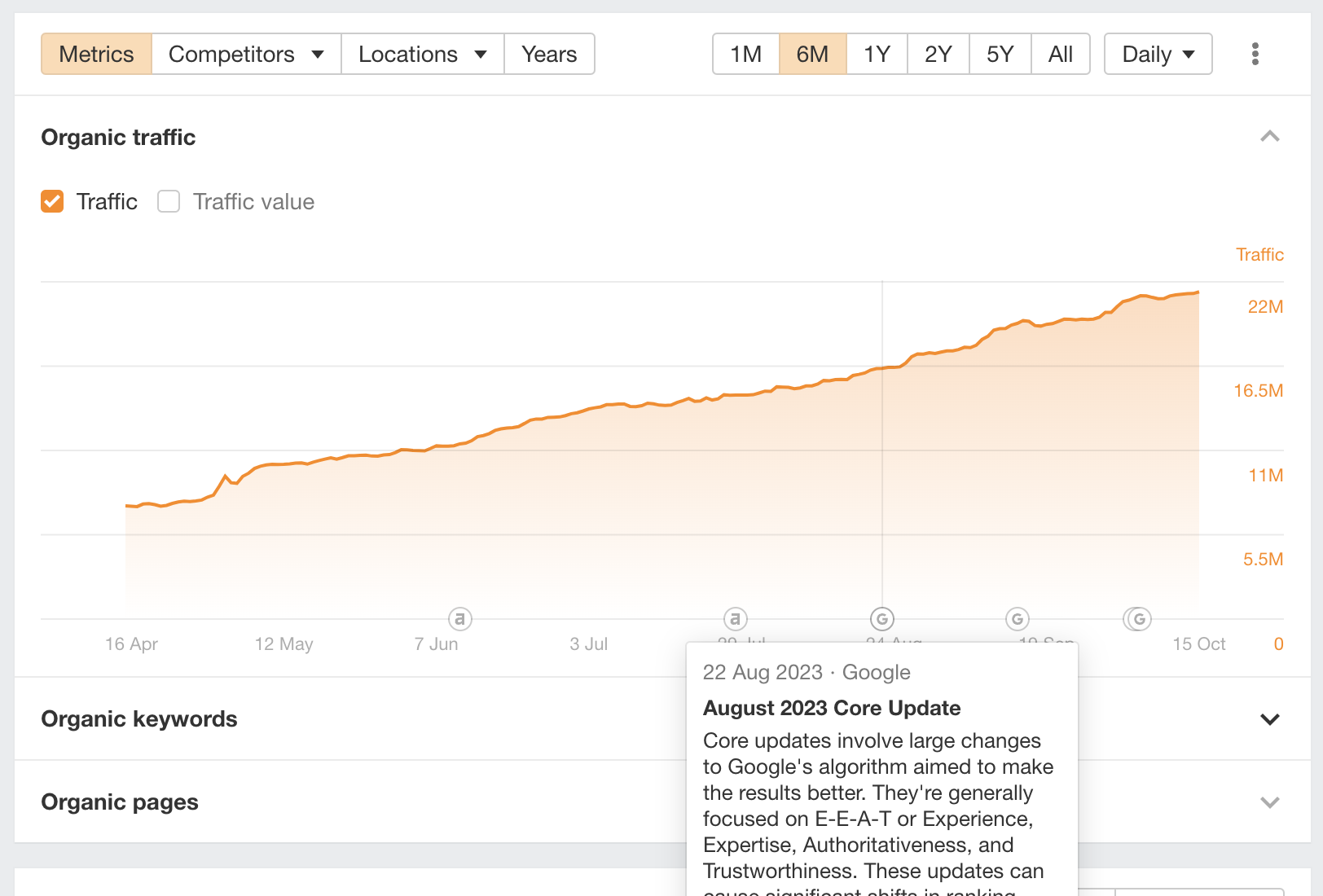Image resolution: width=1323 pixels, height=896 pixels.
Task: Click the '3 Jul' x-axis date label
Action: click(589, 644)
